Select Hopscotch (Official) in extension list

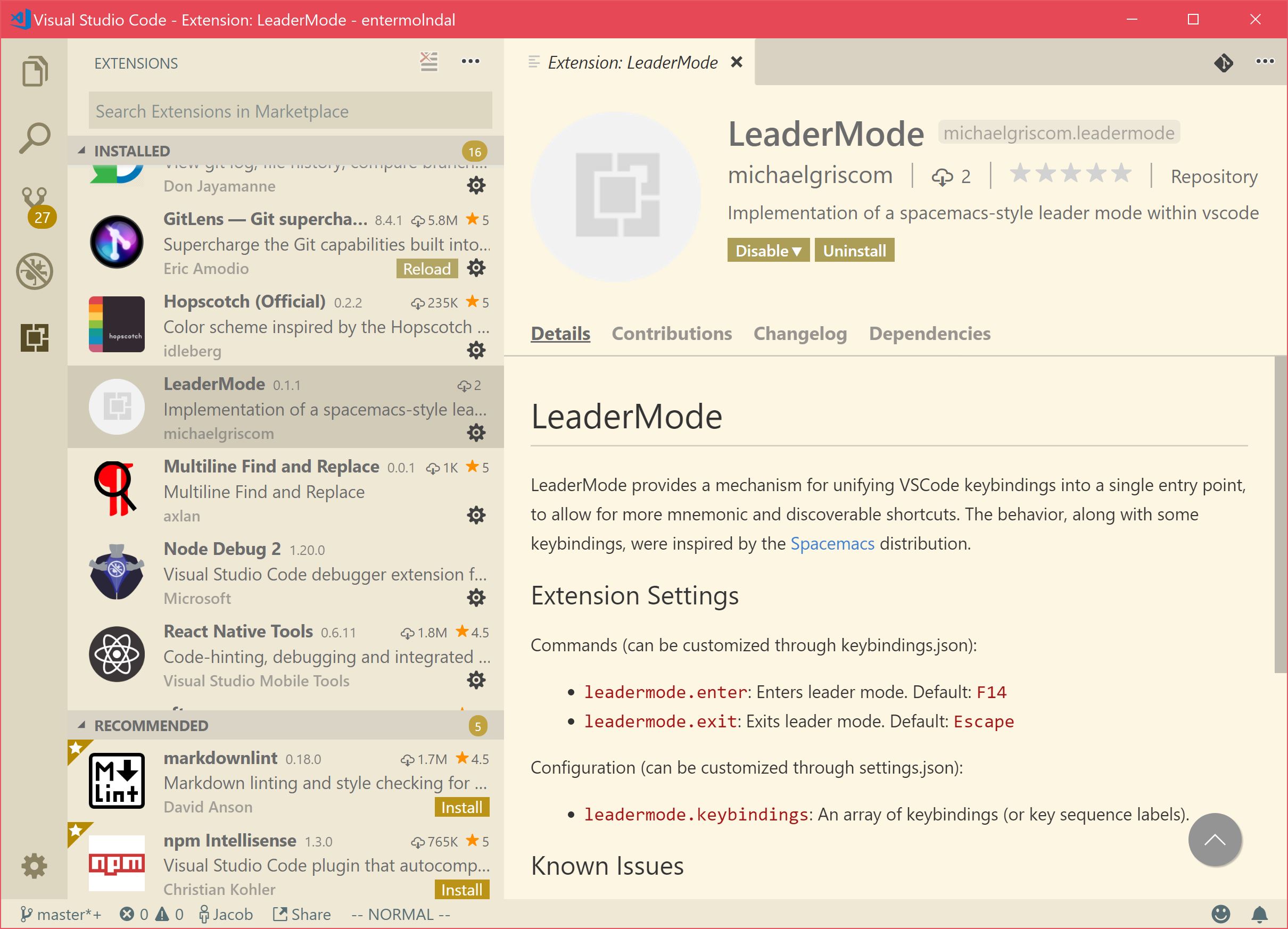click(285, 324)
